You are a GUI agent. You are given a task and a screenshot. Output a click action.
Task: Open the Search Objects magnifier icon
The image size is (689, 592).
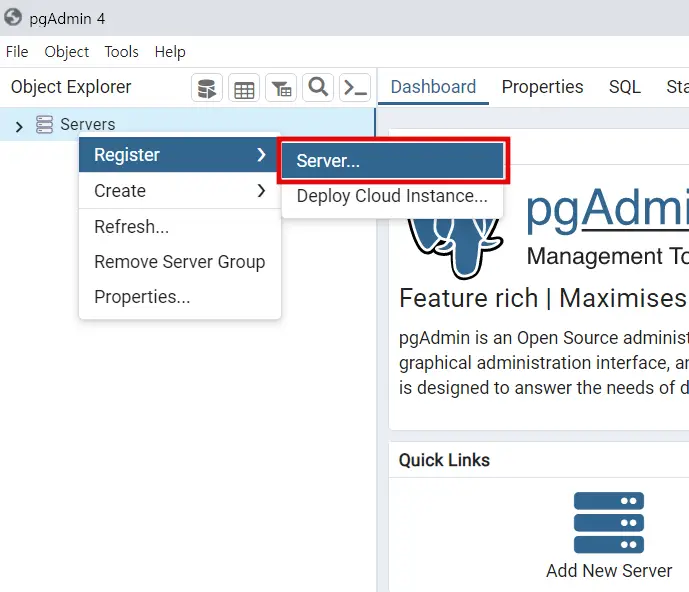pos(318,88)
